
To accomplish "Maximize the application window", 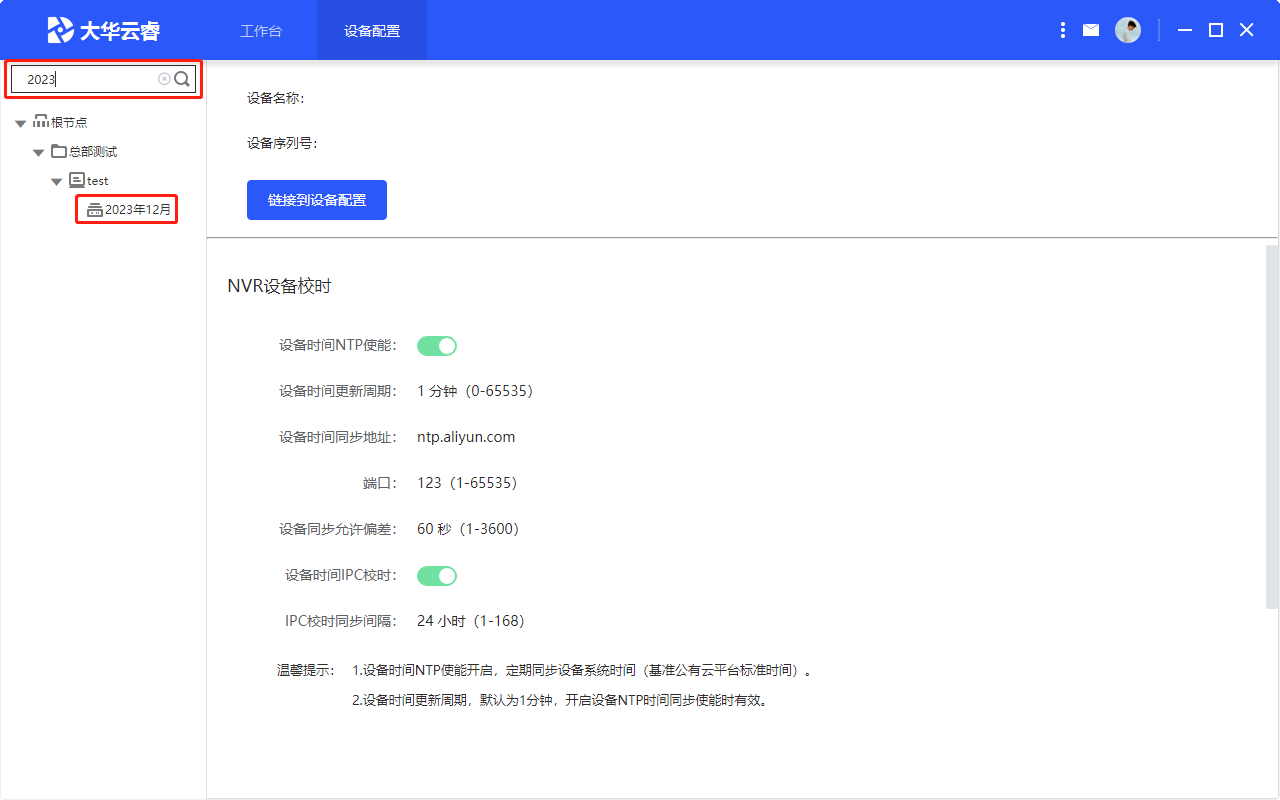I will point(1216,30).
